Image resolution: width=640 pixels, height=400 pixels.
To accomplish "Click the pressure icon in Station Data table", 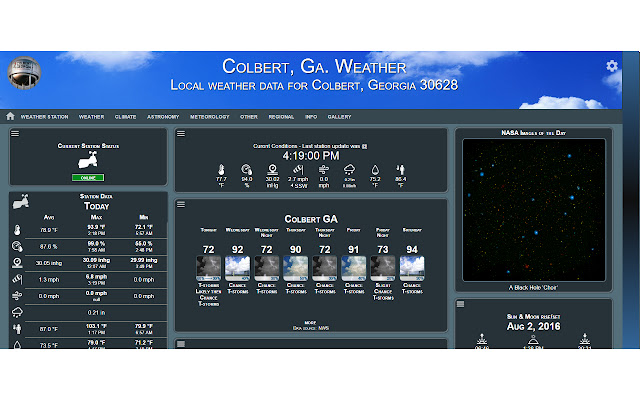I will (x=17, y=262).
